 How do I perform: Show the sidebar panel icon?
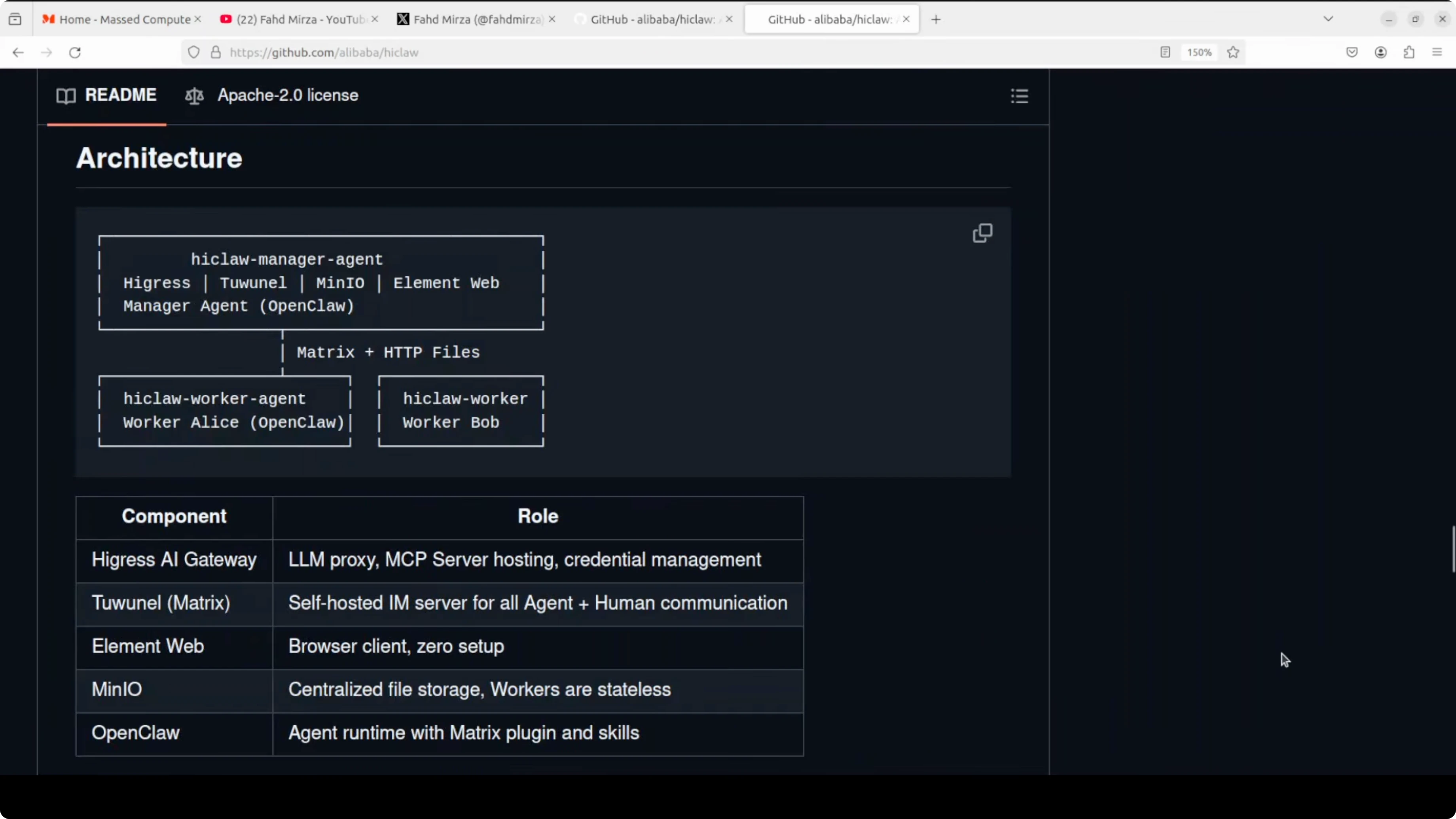coord(15,18)
